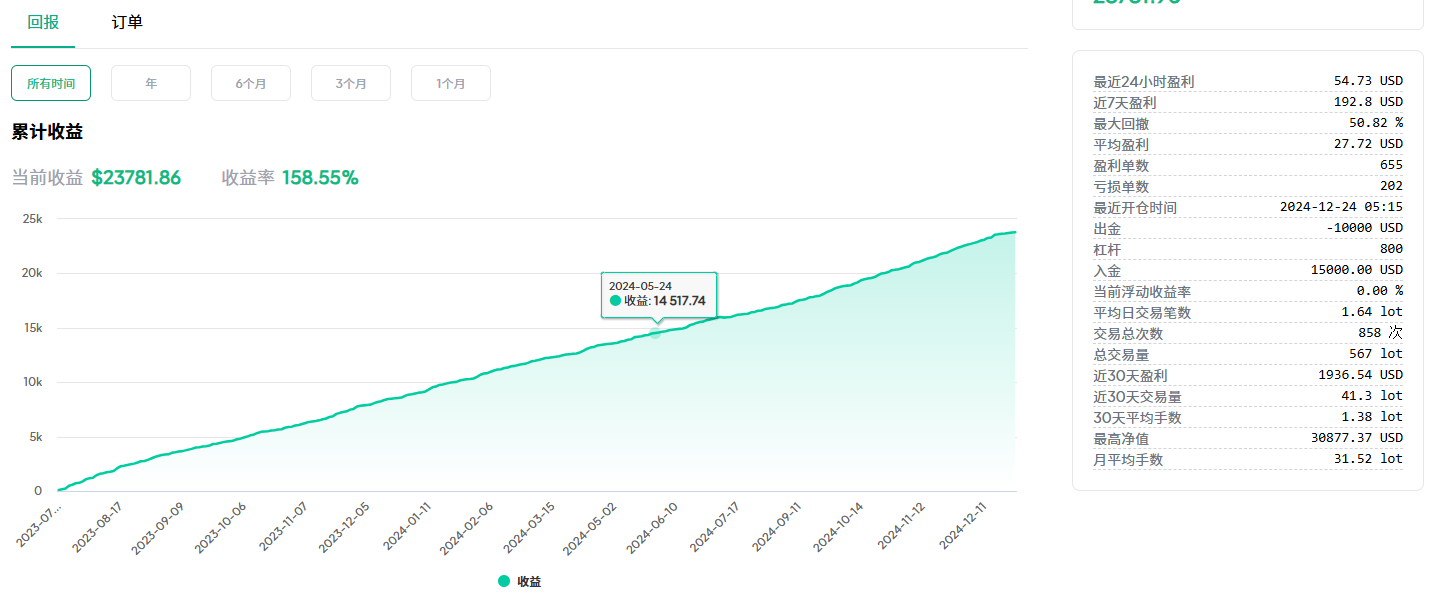This screenshot has height=607, width=1450.
Task: Click the 杠杆 value 800
Action: (x=1391, y=249)
